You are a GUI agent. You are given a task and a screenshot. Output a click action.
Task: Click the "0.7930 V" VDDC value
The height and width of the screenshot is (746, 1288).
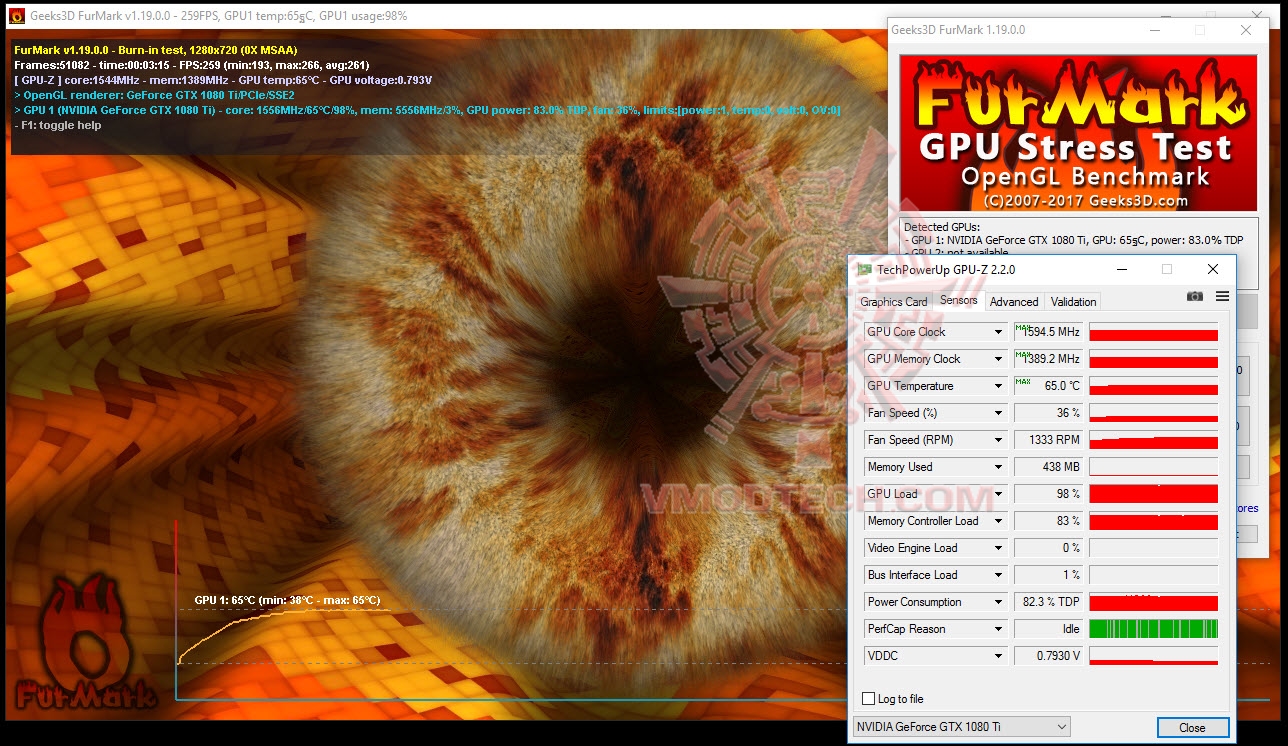(1048, 656)
